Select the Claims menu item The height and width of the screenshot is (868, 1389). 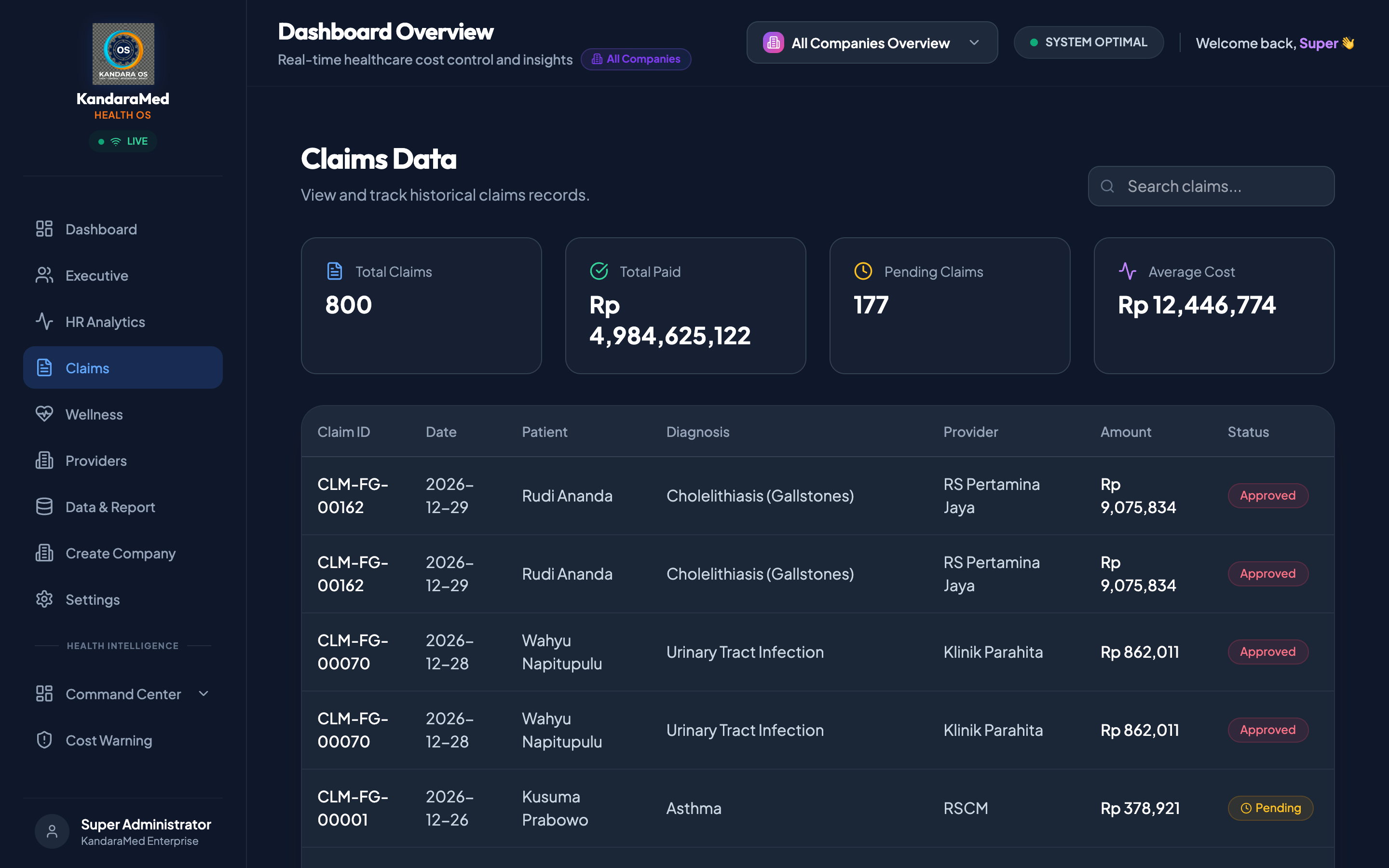123,367
